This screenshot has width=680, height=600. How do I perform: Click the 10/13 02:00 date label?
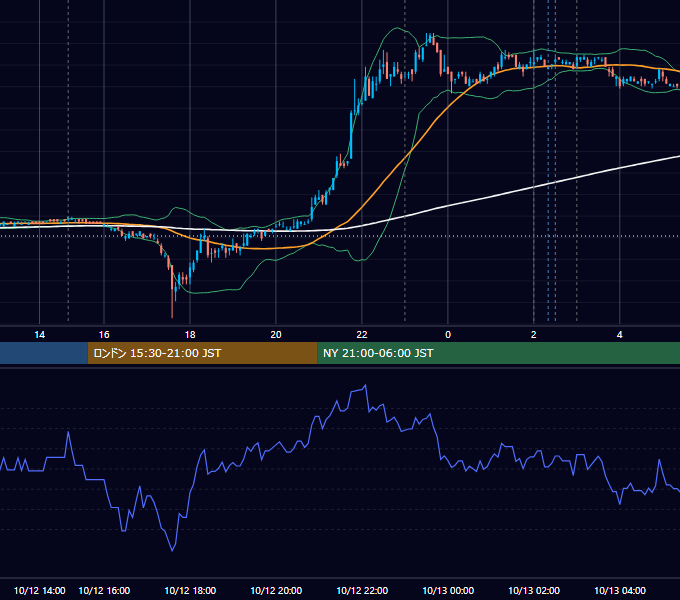(x=534, y=590)
